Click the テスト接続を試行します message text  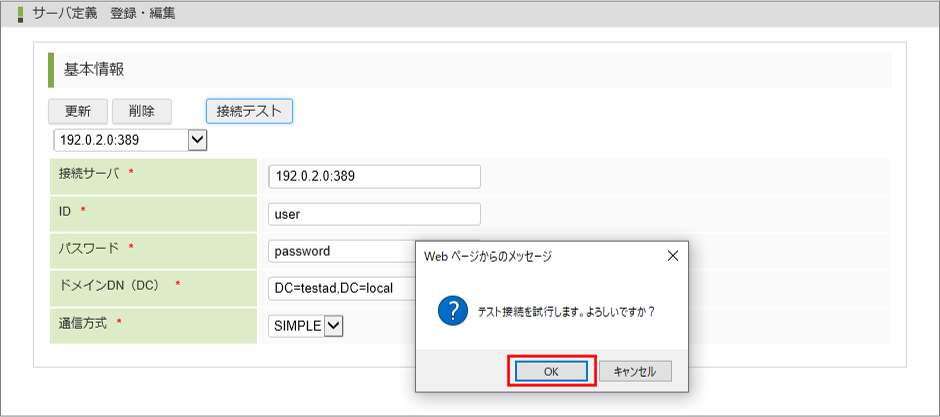pos(567,312)
